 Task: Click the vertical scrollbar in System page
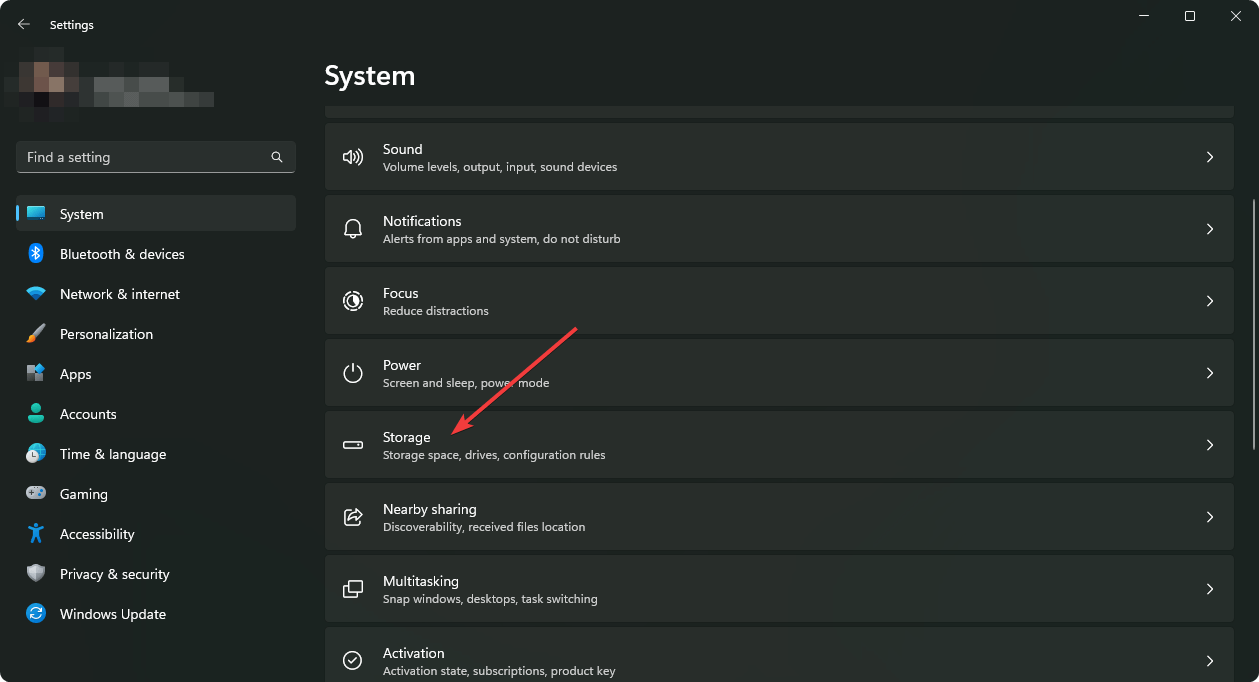click(1254, 324)
